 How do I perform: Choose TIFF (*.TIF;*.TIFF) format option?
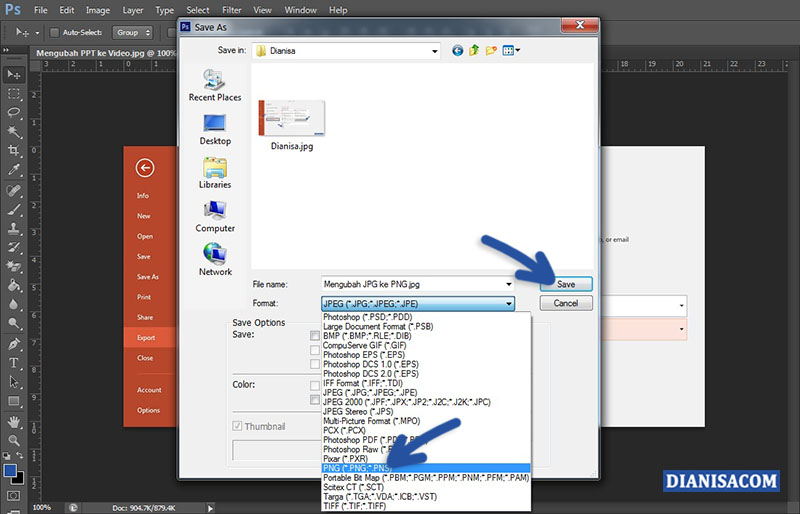click(426, 506)
